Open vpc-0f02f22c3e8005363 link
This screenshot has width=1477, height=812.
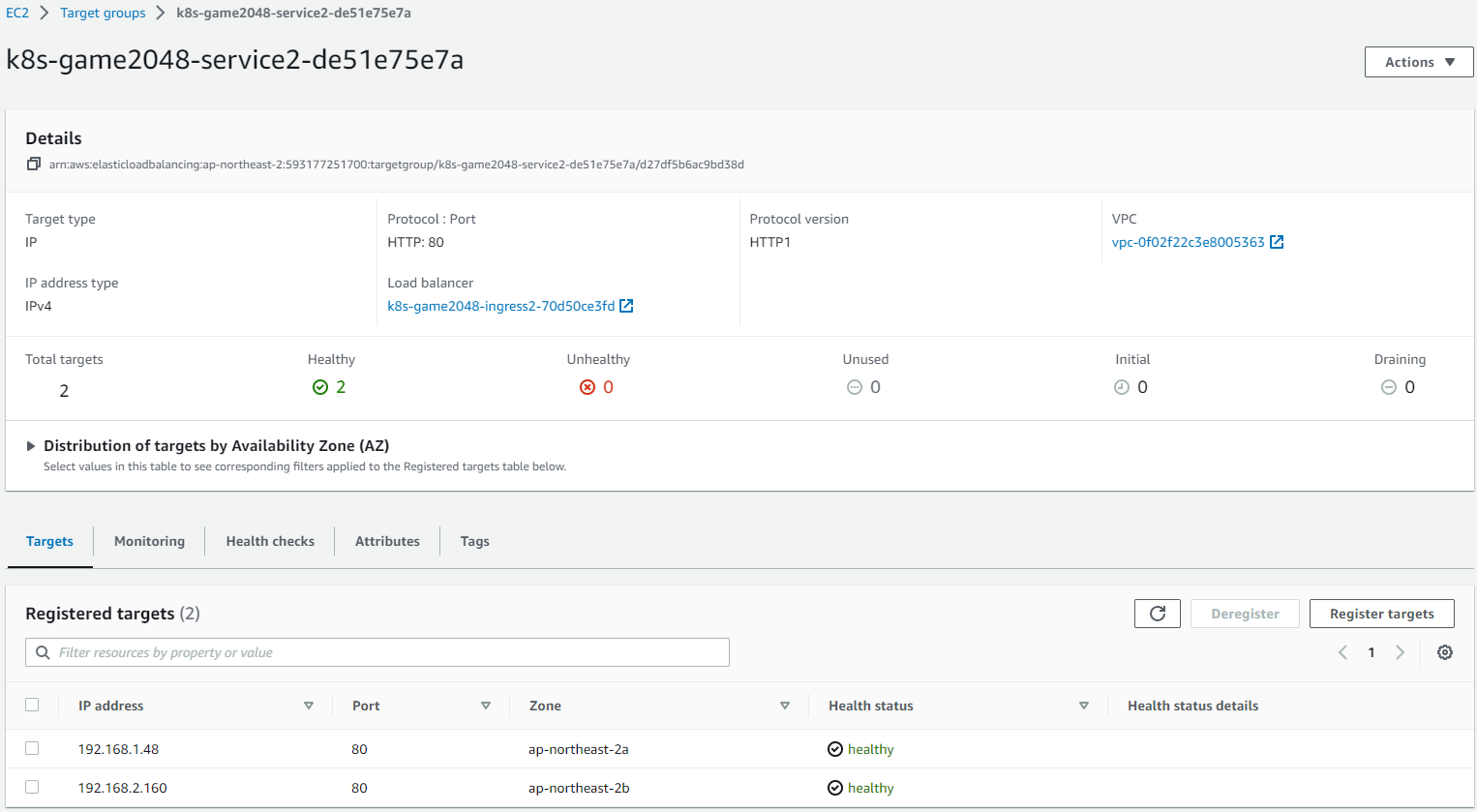[x=1188, y=242]
